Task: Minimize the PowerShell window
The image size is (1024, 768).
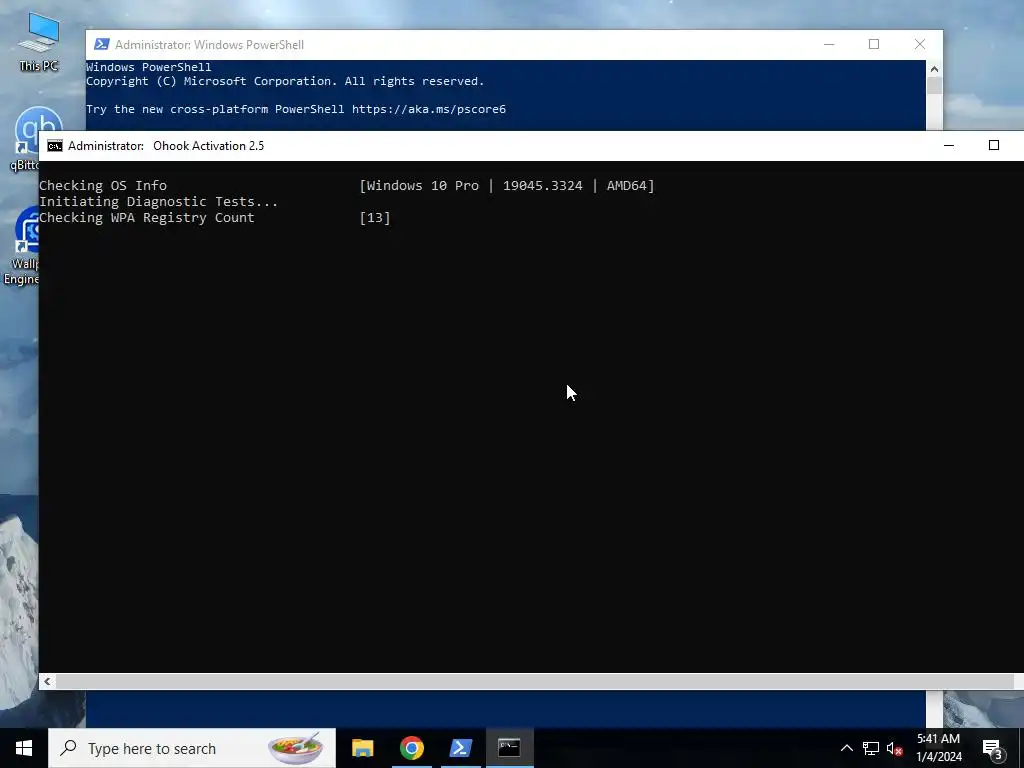Action: (x=829, y=44)
